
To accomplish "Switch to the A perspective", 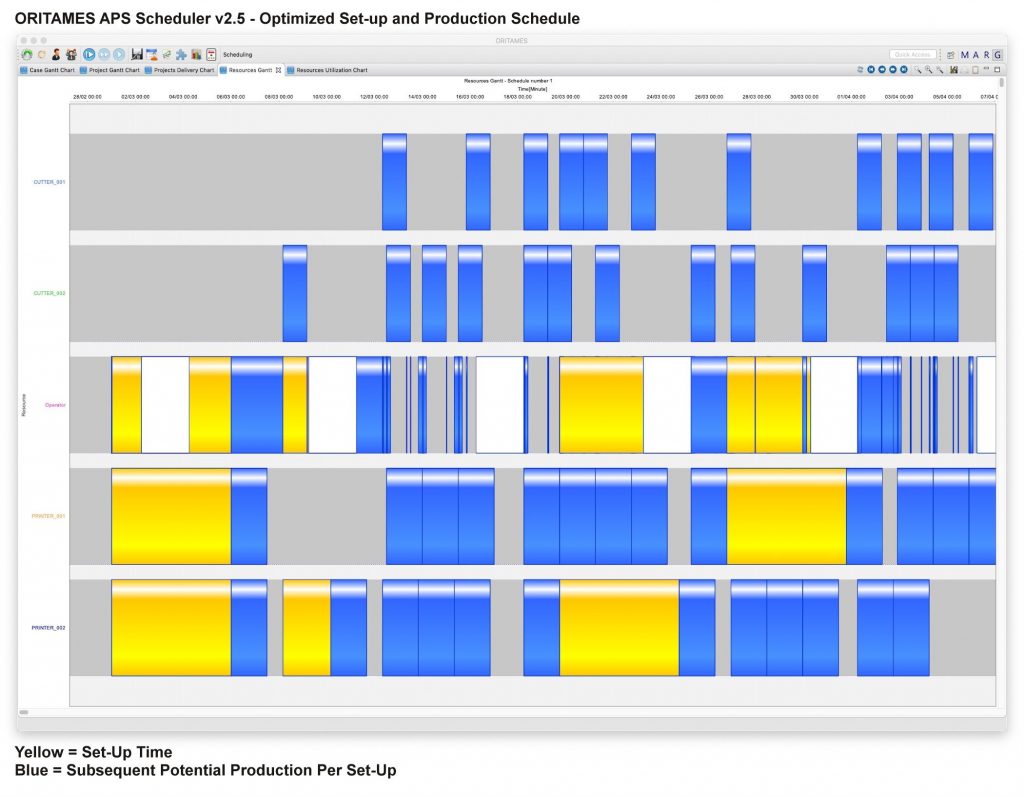I will tap(976, 55).
